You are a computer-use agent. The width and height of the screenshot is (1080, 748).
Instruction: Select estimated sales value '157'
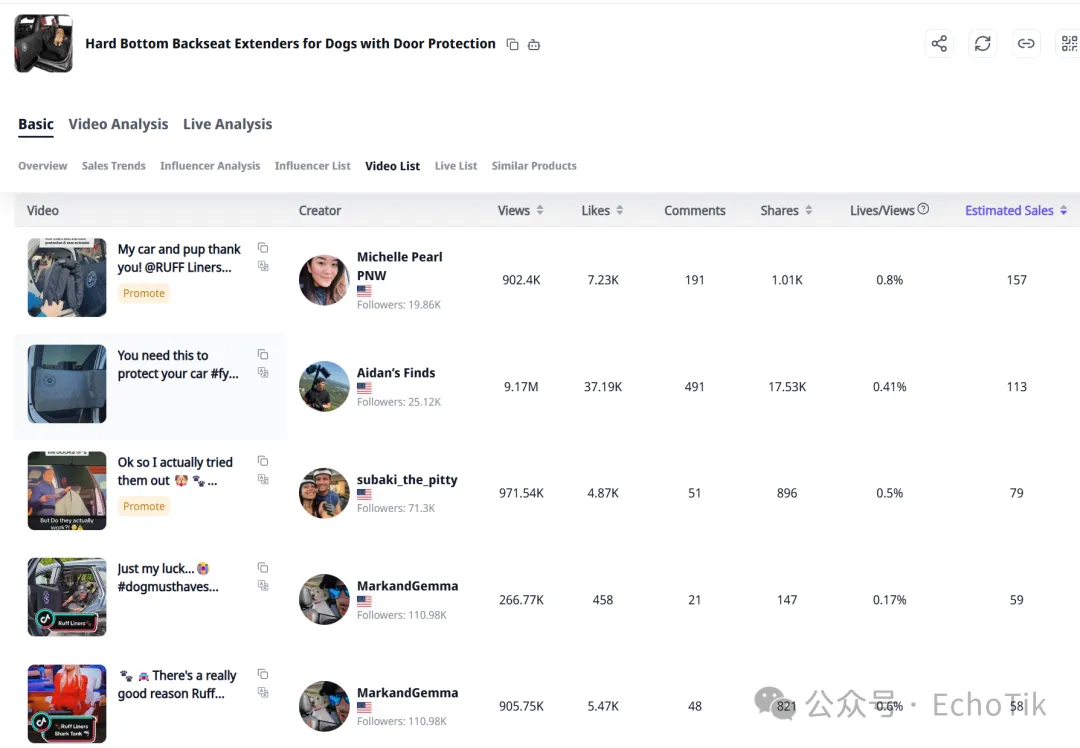point(1017,280)
